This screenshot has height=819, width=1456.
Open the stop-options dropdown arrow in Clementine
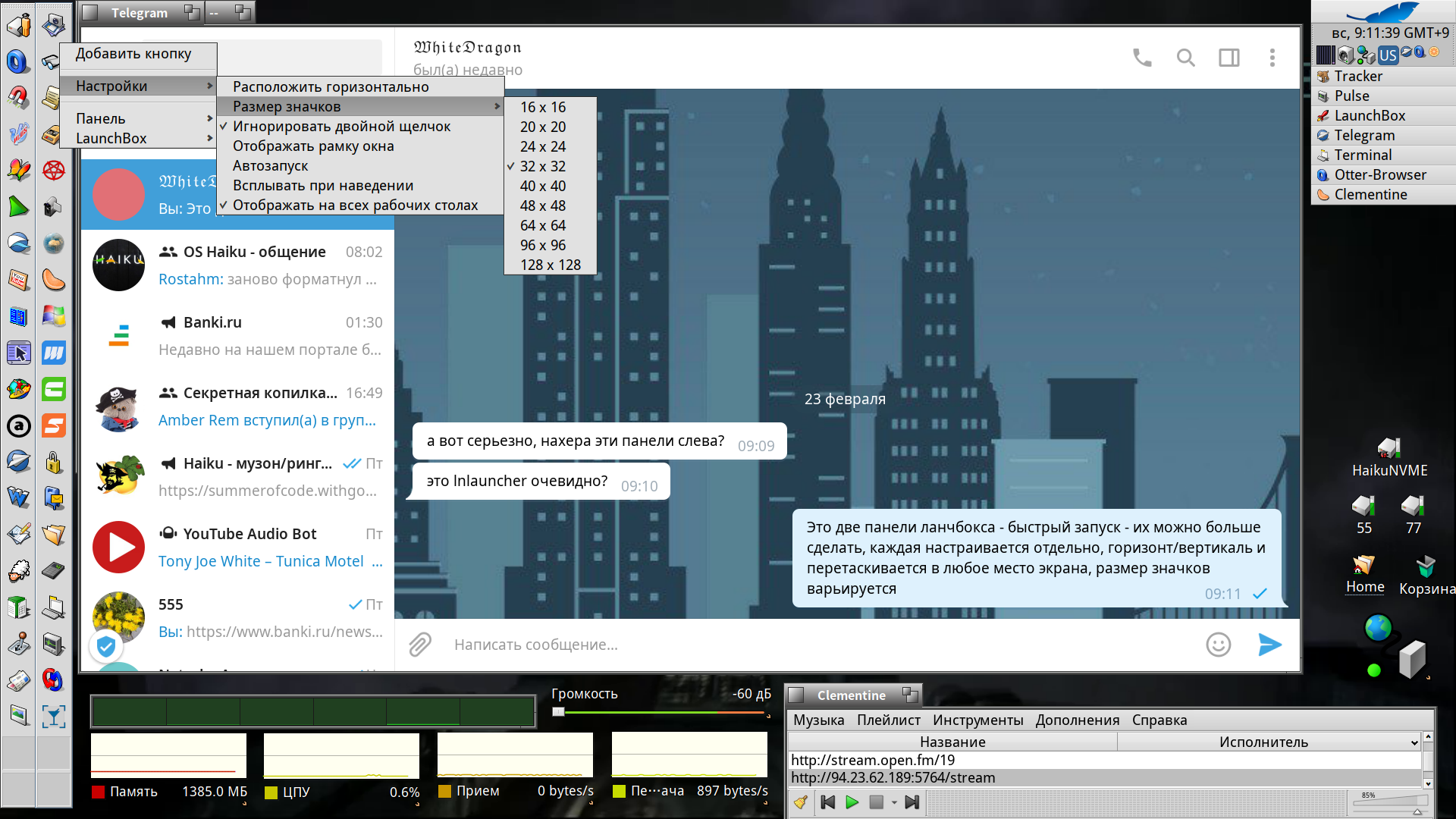coord(894,802)
